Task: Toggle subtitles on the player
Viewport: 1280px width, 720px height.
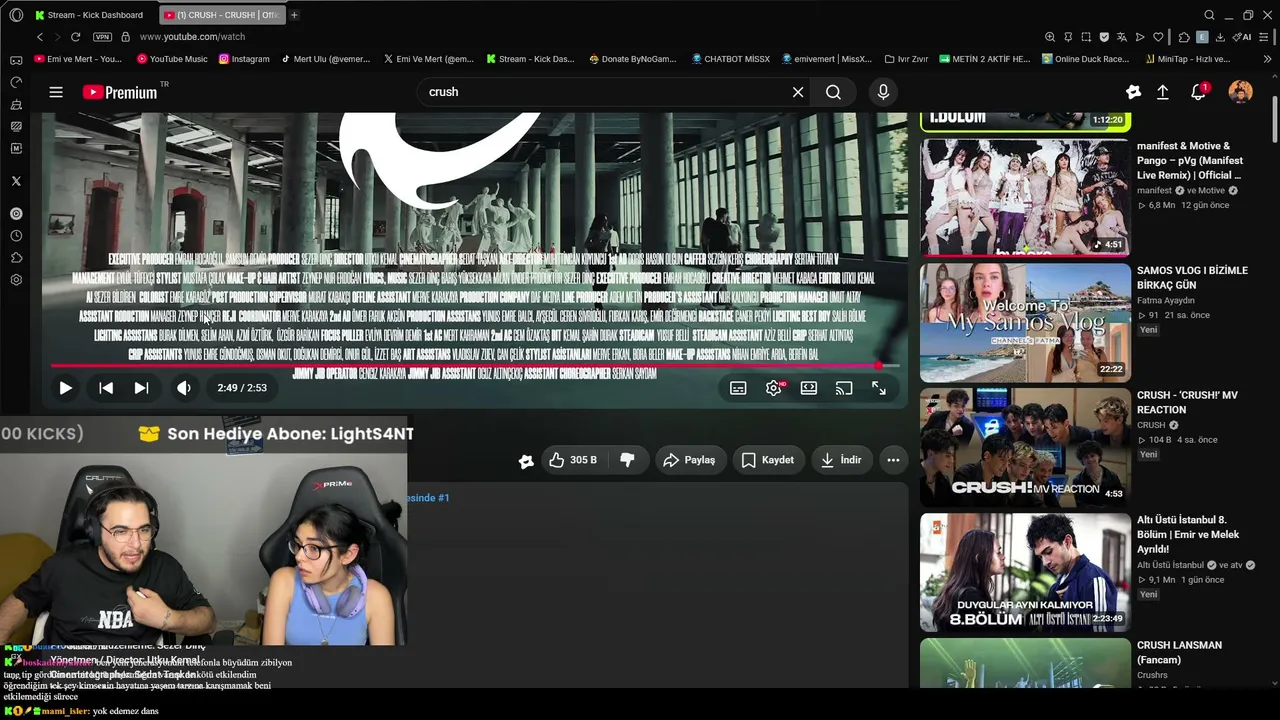Action: [738, 388]
